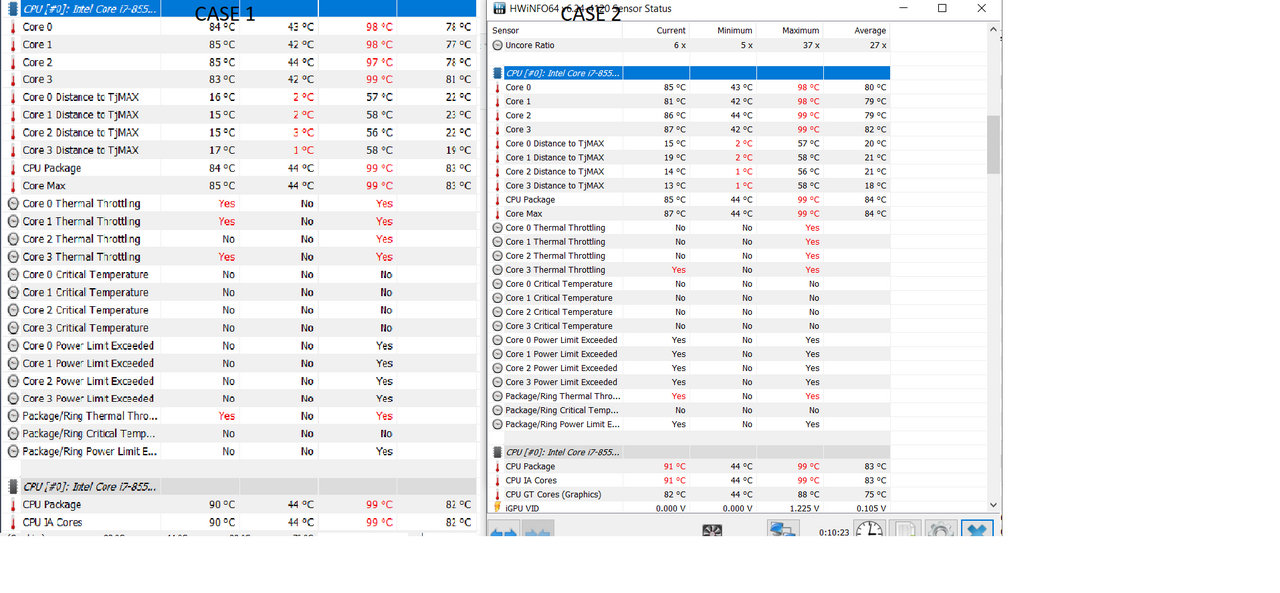The image size is (1280, 593).
Task: Select the highlighted CPU [#0]: Intel Core i7-855... header row
Action: 689,73
